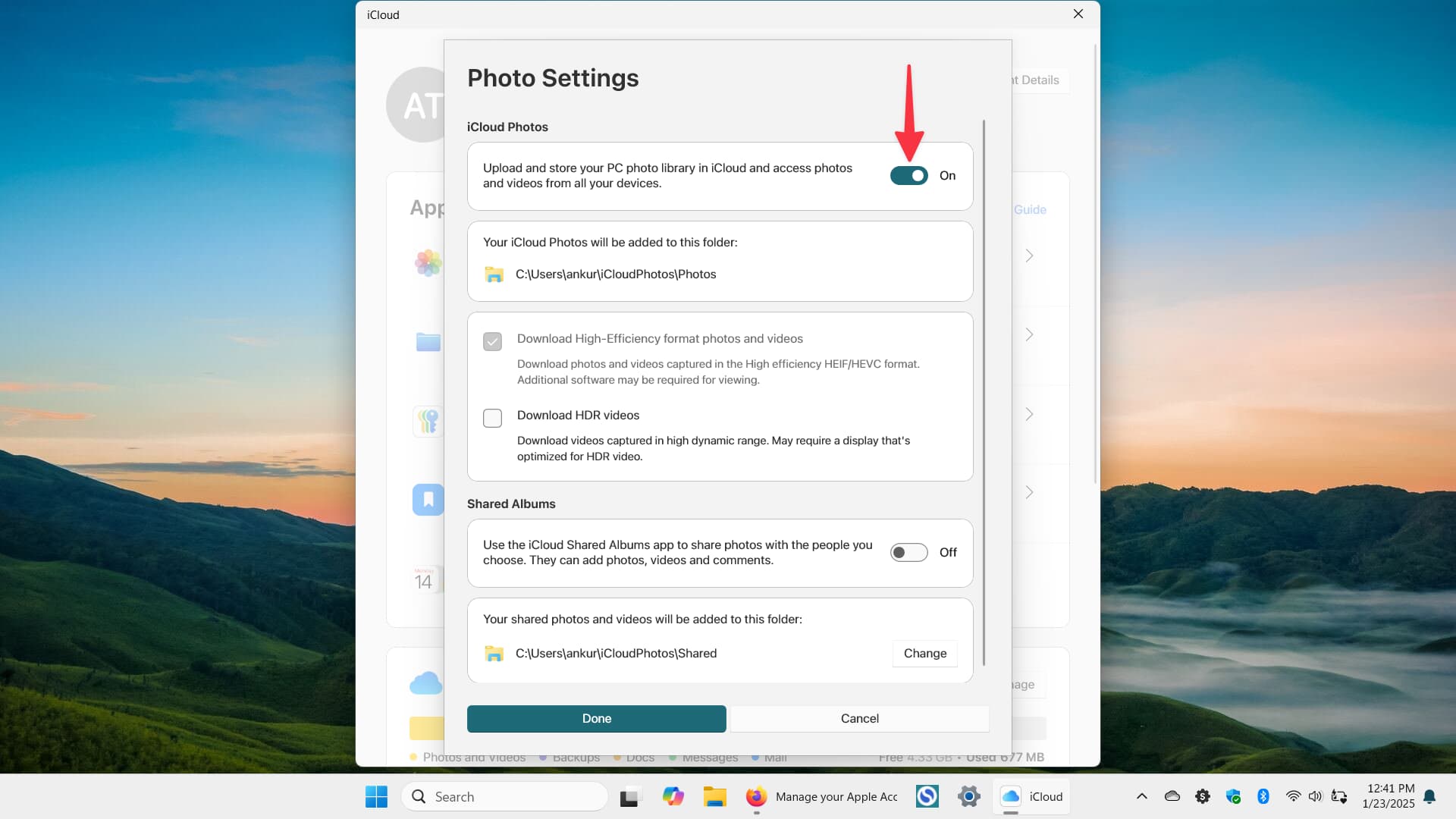Click the sync tray icon beside the speaker

point(1339,796)
